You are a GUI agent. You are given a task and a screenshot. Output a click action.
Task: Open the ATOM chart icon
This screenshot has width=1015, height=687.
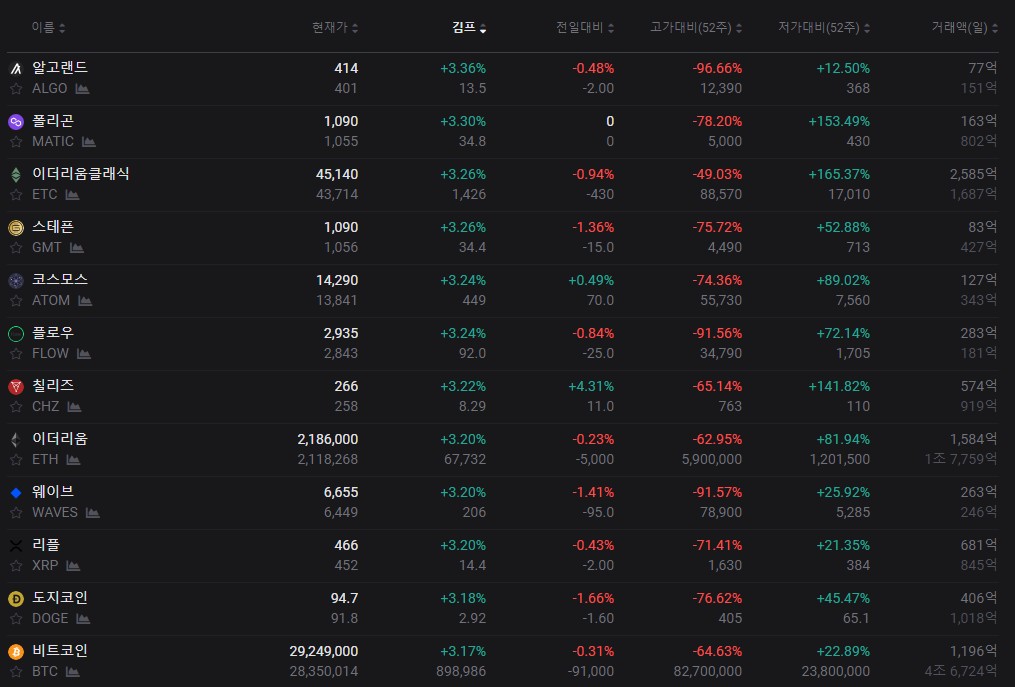coord(85,301)
